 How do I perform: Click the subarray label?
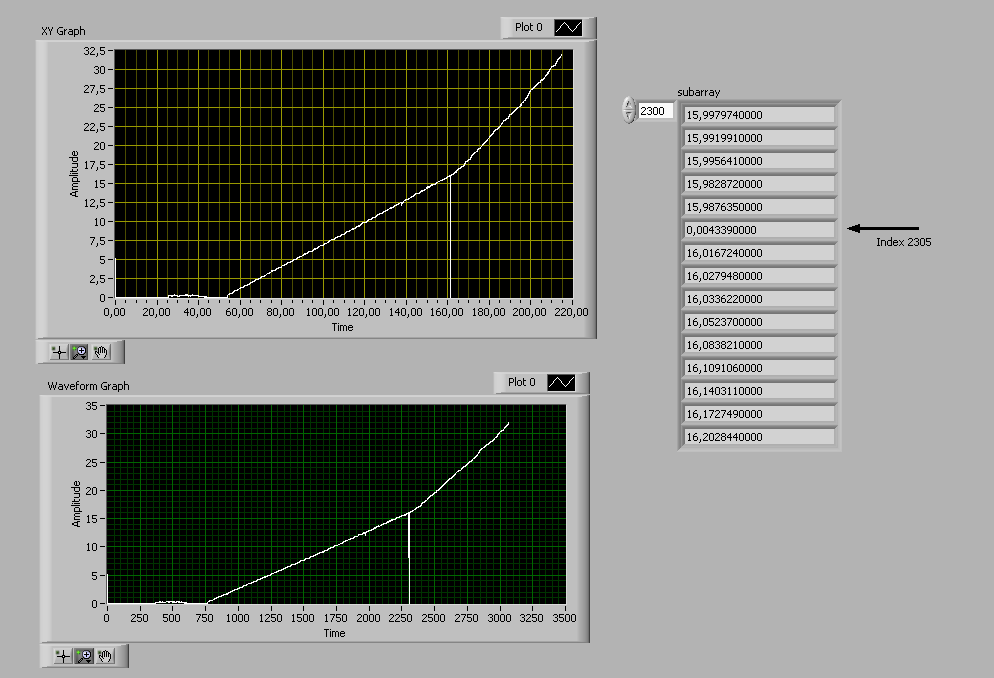tap(699, 93)
